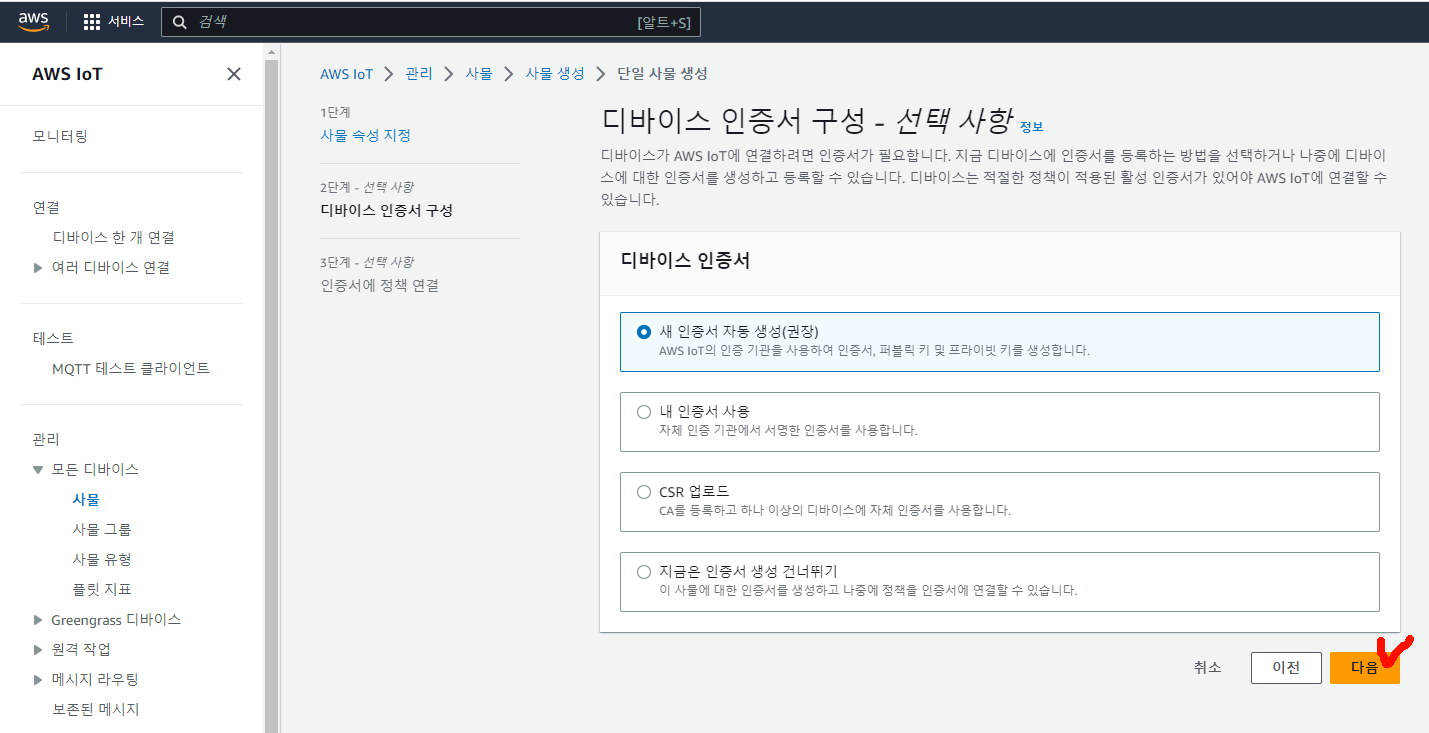Open 사물 그룹 sidebar item
Screen dimensions: 1429x733
102,529
